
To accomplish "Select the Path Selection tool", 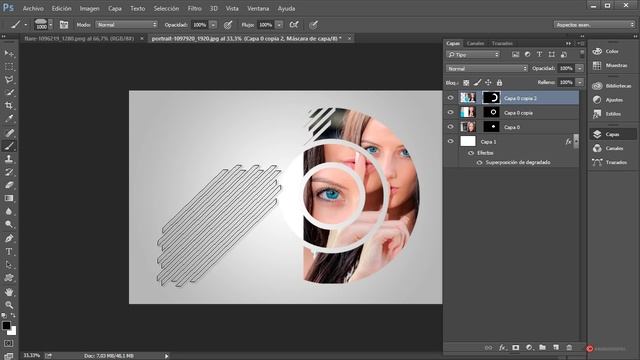I will click(x=9, y=265).
